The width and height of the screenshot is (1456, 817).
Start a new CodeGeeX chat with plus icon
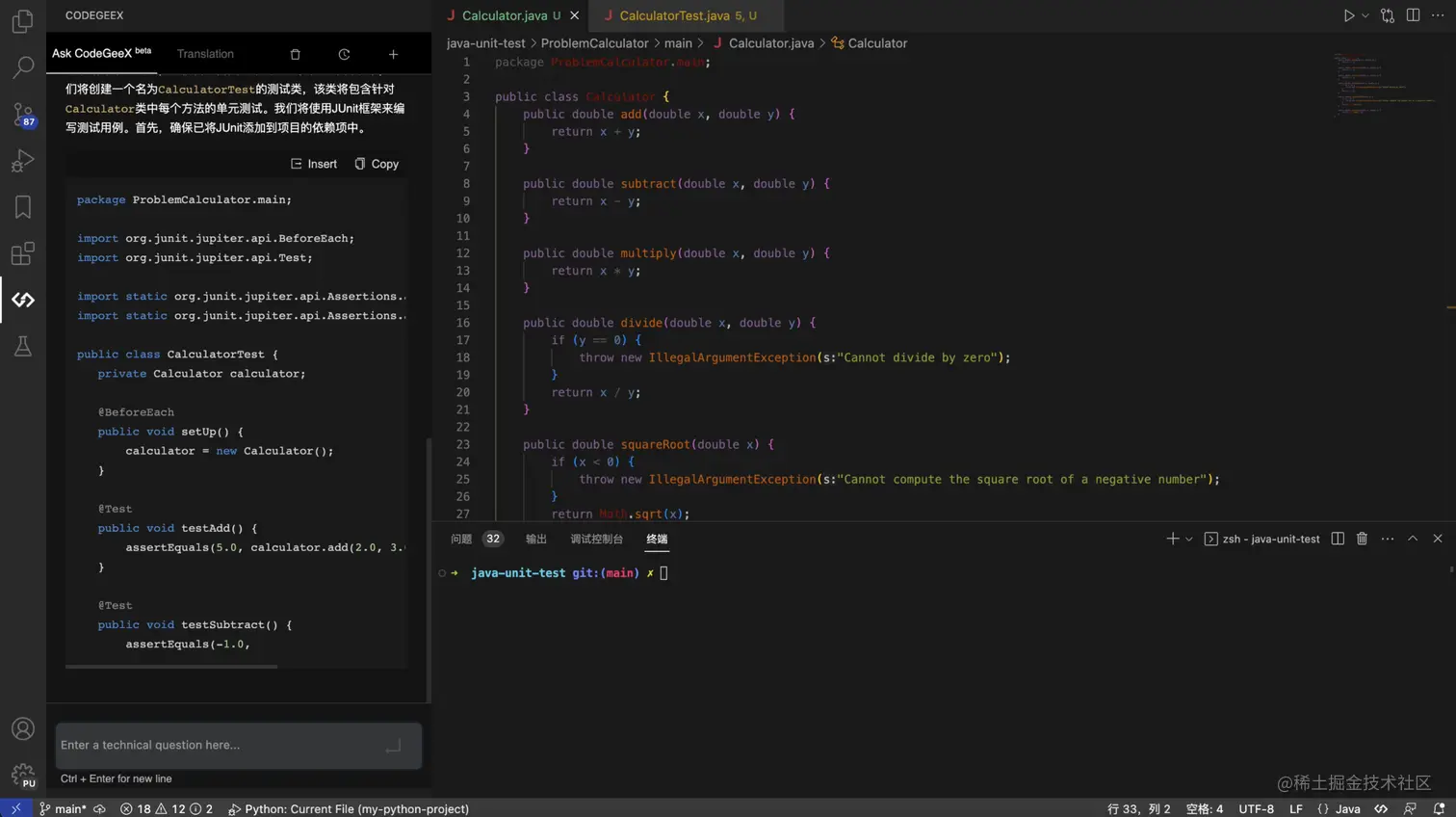[x=393, y=54]
